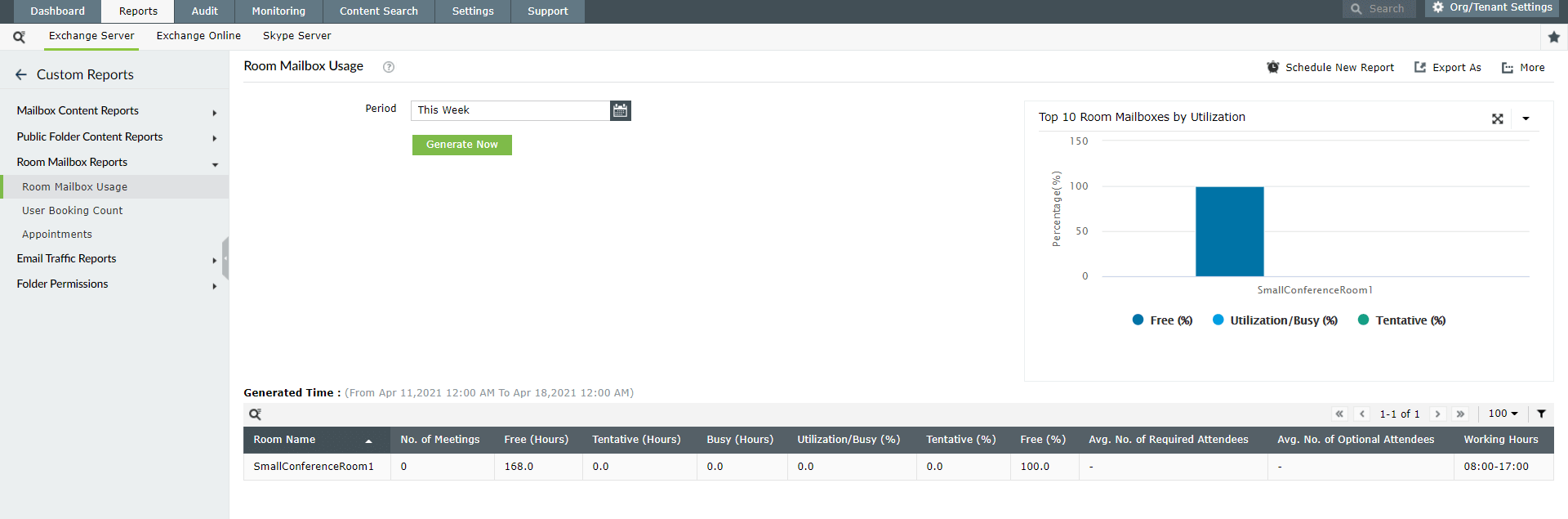Click the top Search box
This screenshot has width=1568, height=519.
coord(1379,8)
